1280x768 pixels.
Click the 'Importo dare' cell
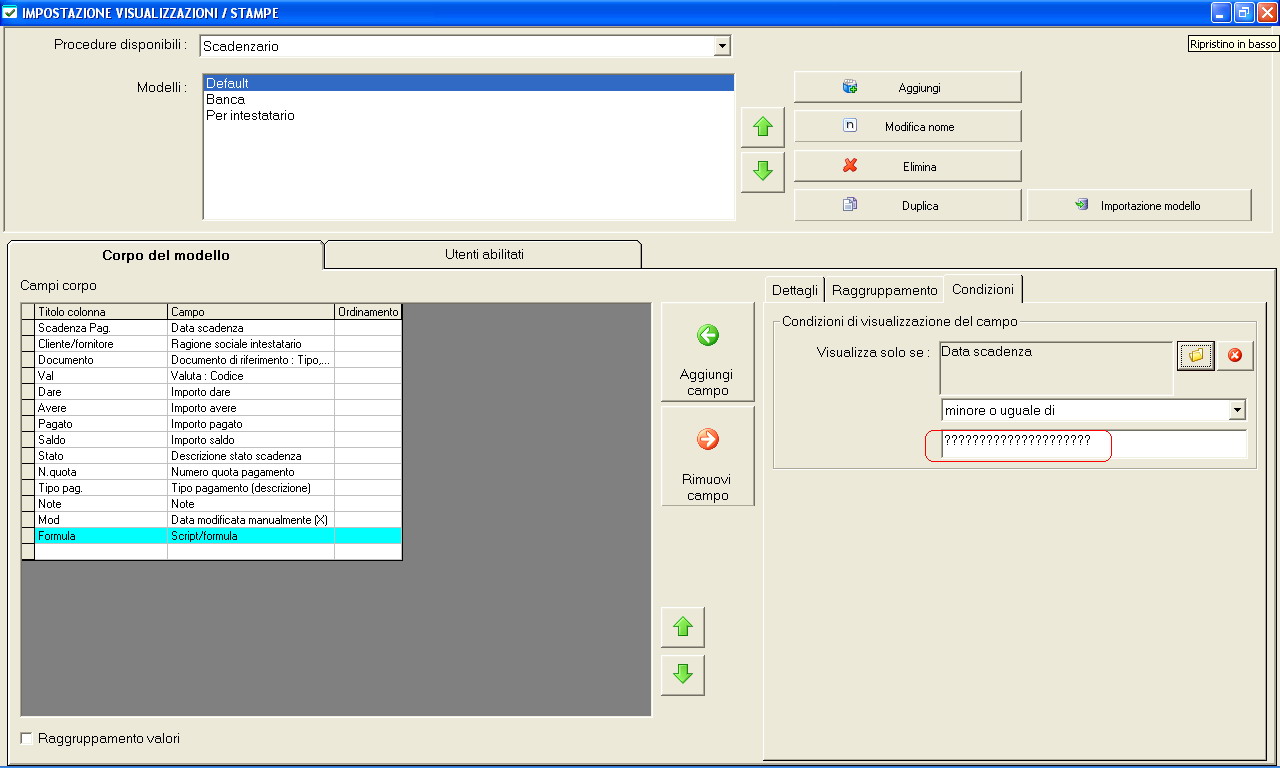tap(251, 392)
